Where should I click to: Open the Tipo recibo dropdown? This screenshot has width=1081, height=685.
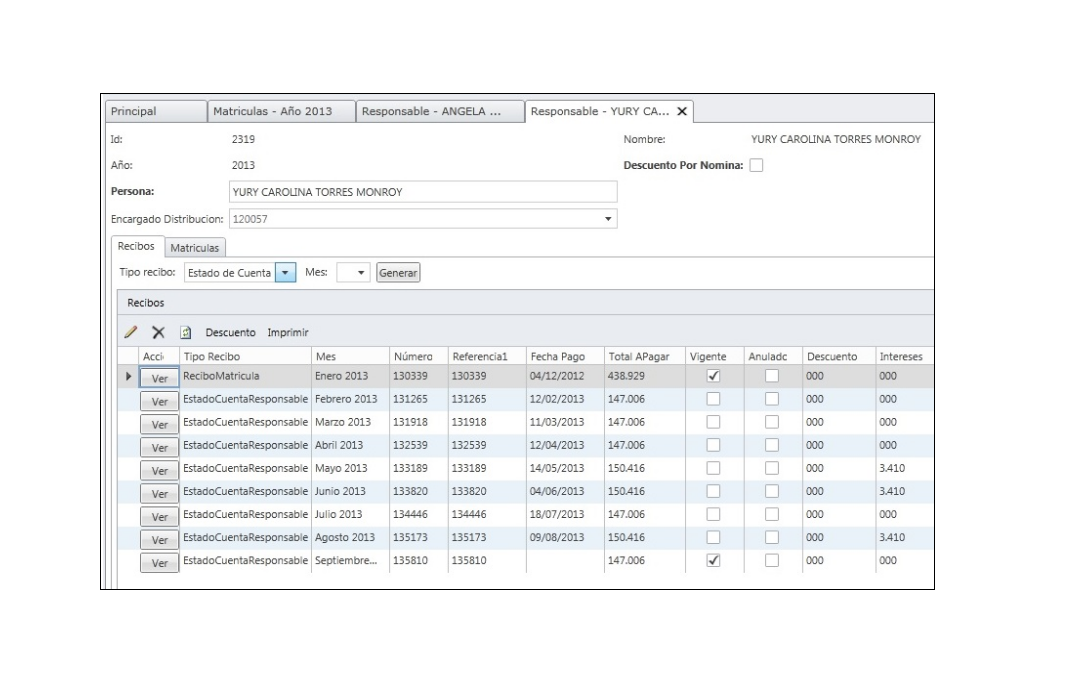pyautogui.click(x=285, y=272)
